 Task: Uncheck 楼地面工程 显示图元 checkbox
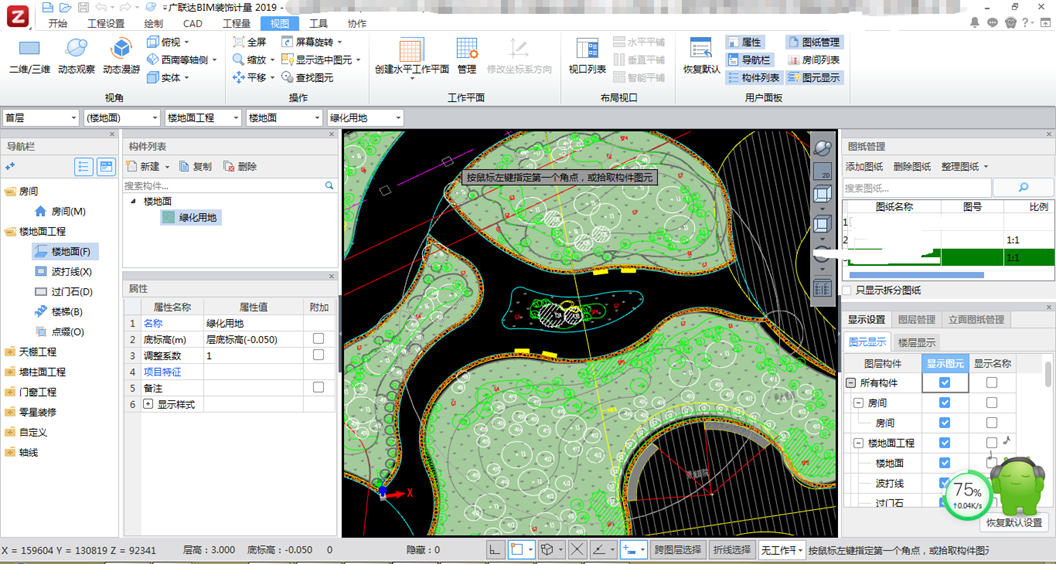944,443
